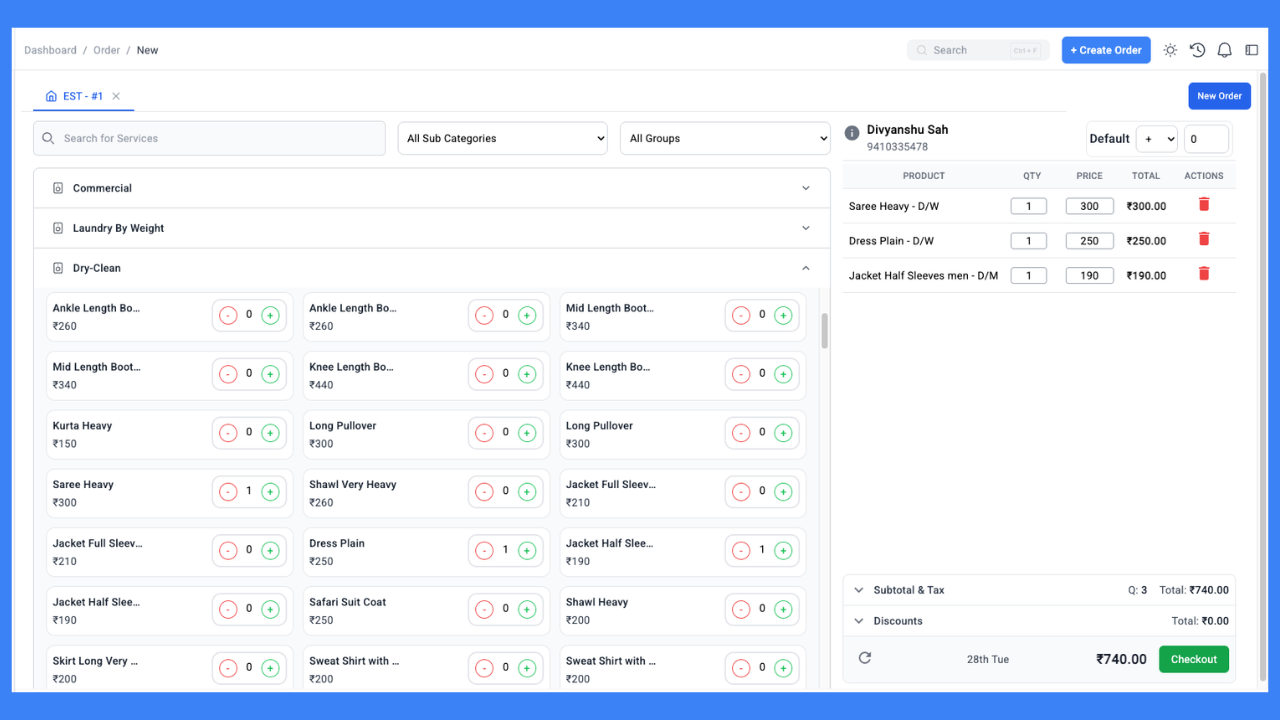Open the All Sub Categories dropdown

[x=502, y=138]
